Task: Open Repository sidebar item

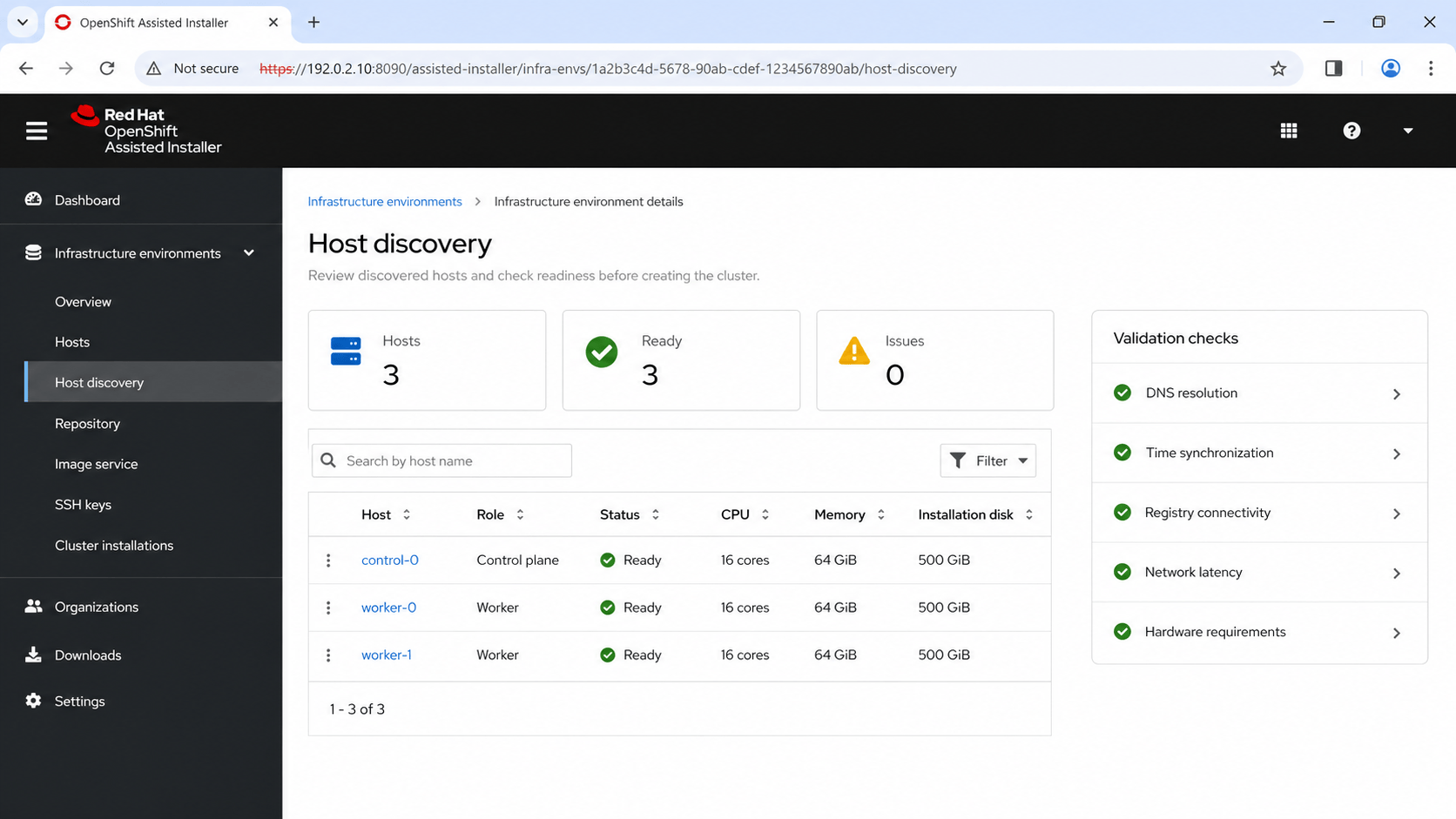Action: point(87,424)
